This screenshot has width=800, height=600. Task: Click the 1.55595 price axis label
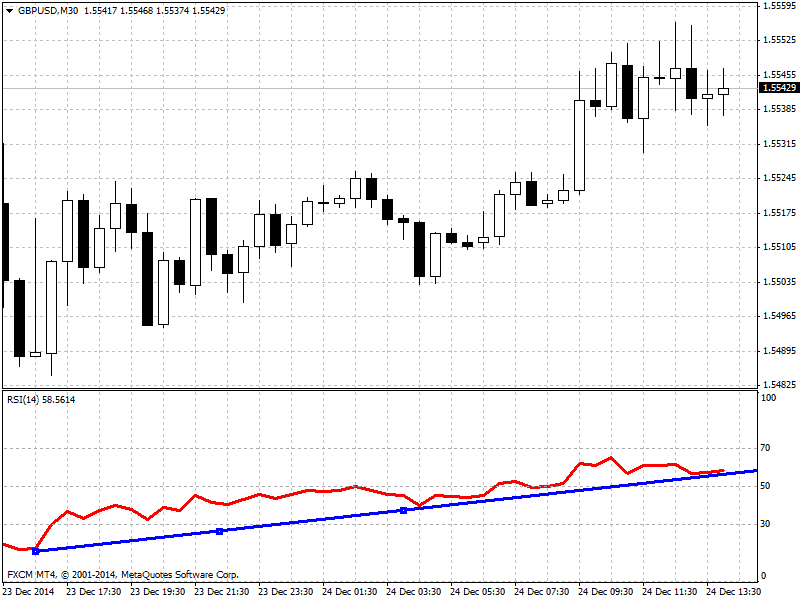pos(779,6)
